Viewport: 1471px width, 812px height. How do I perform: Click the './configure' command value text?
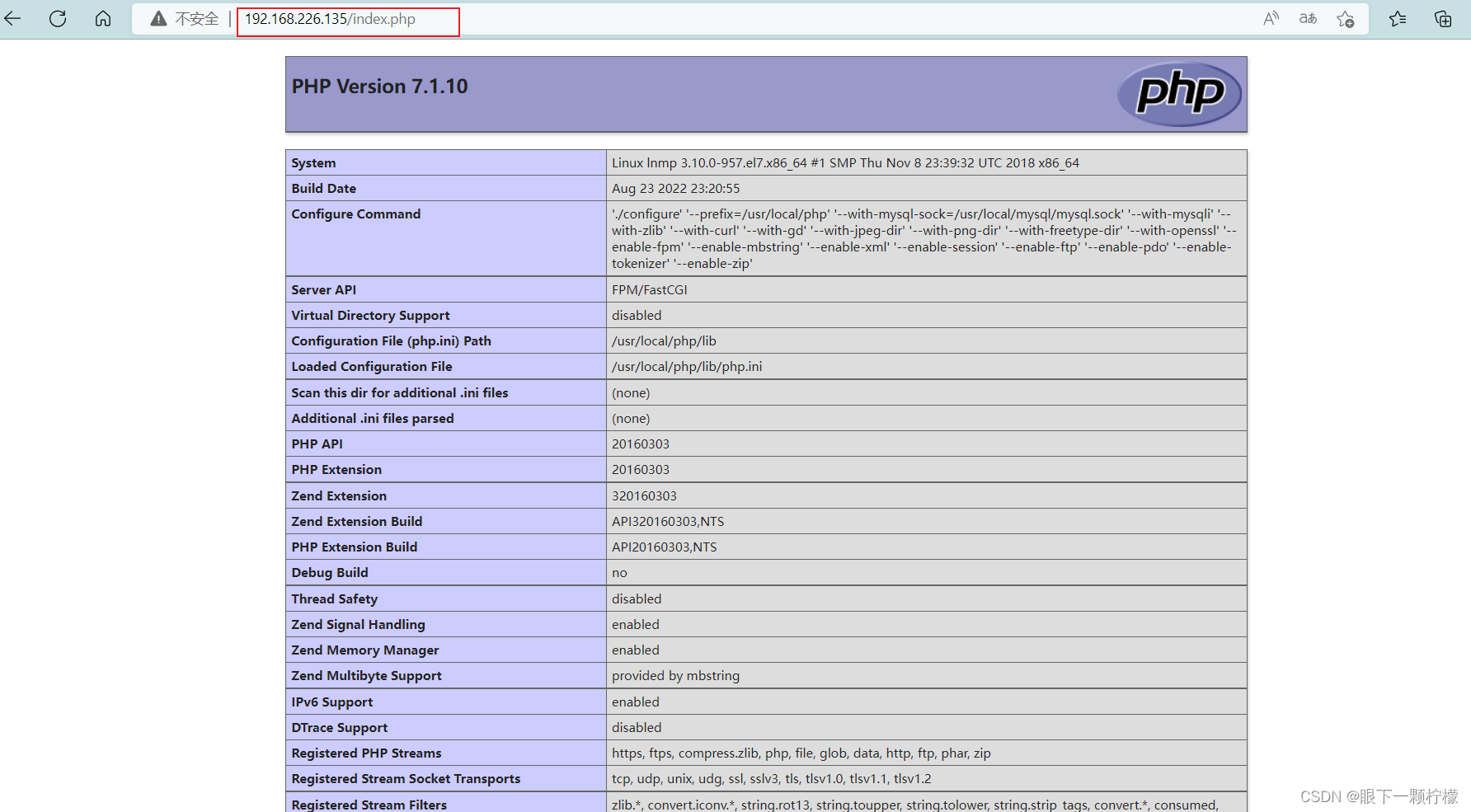(x=924, y=239)
